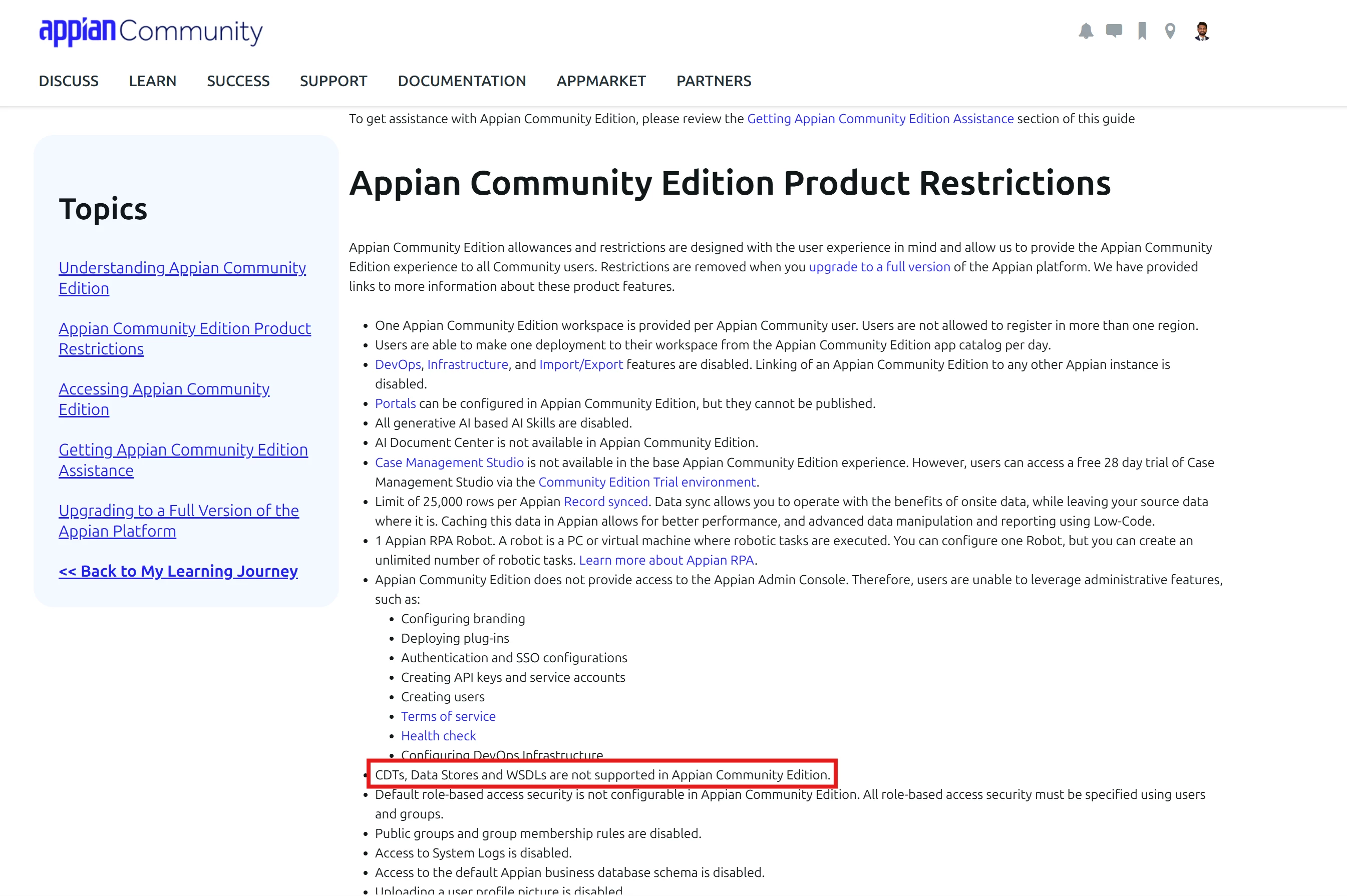Open Upgrading to a Full Version topic
This screenshot has height=896, width=1347.
tap(178, 521)
